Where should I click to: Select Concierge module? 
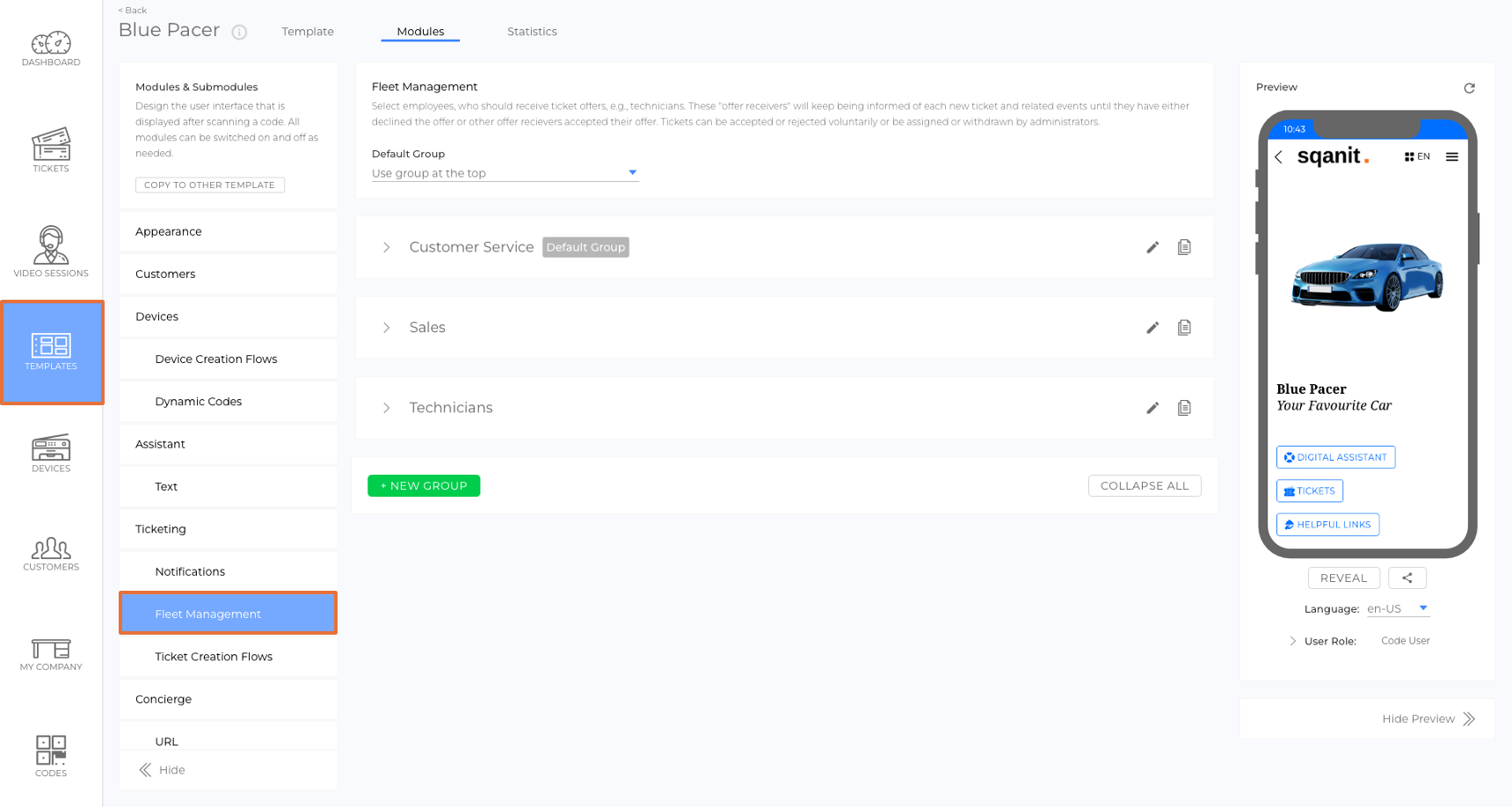coord(229,699)
